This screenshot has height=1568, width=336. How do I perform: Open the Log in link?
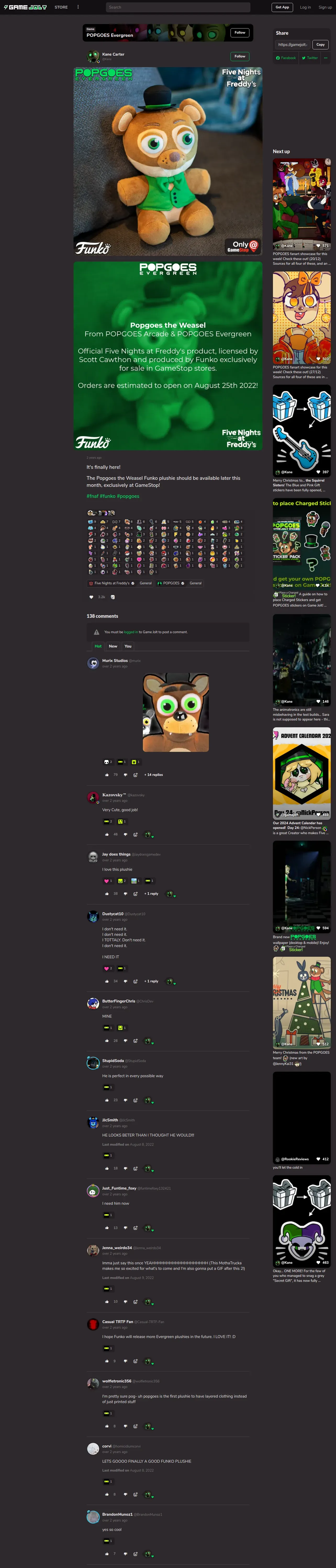(x=305, y=7)
